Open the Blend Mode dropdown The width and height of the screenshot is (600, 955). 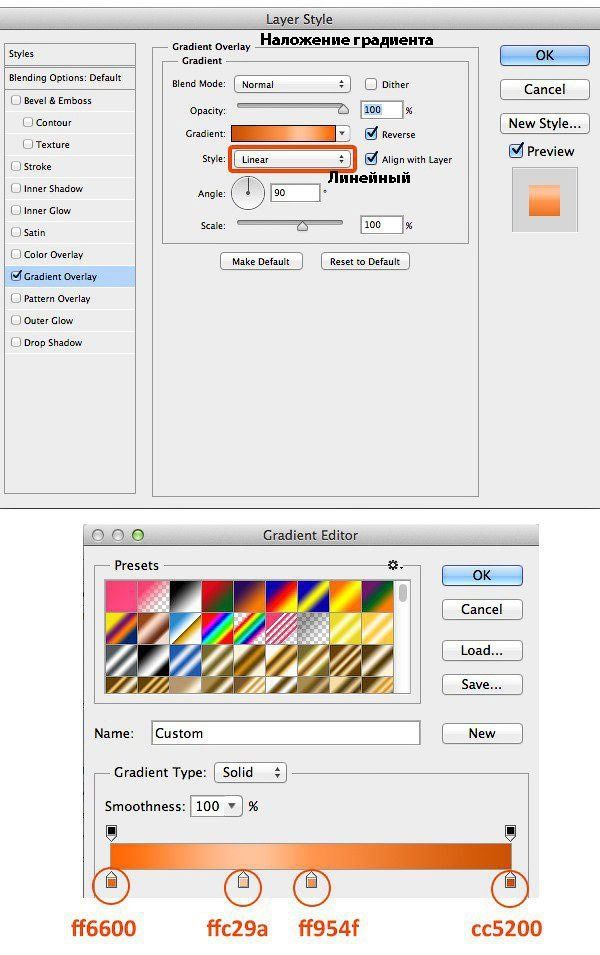tap(292, 84)
